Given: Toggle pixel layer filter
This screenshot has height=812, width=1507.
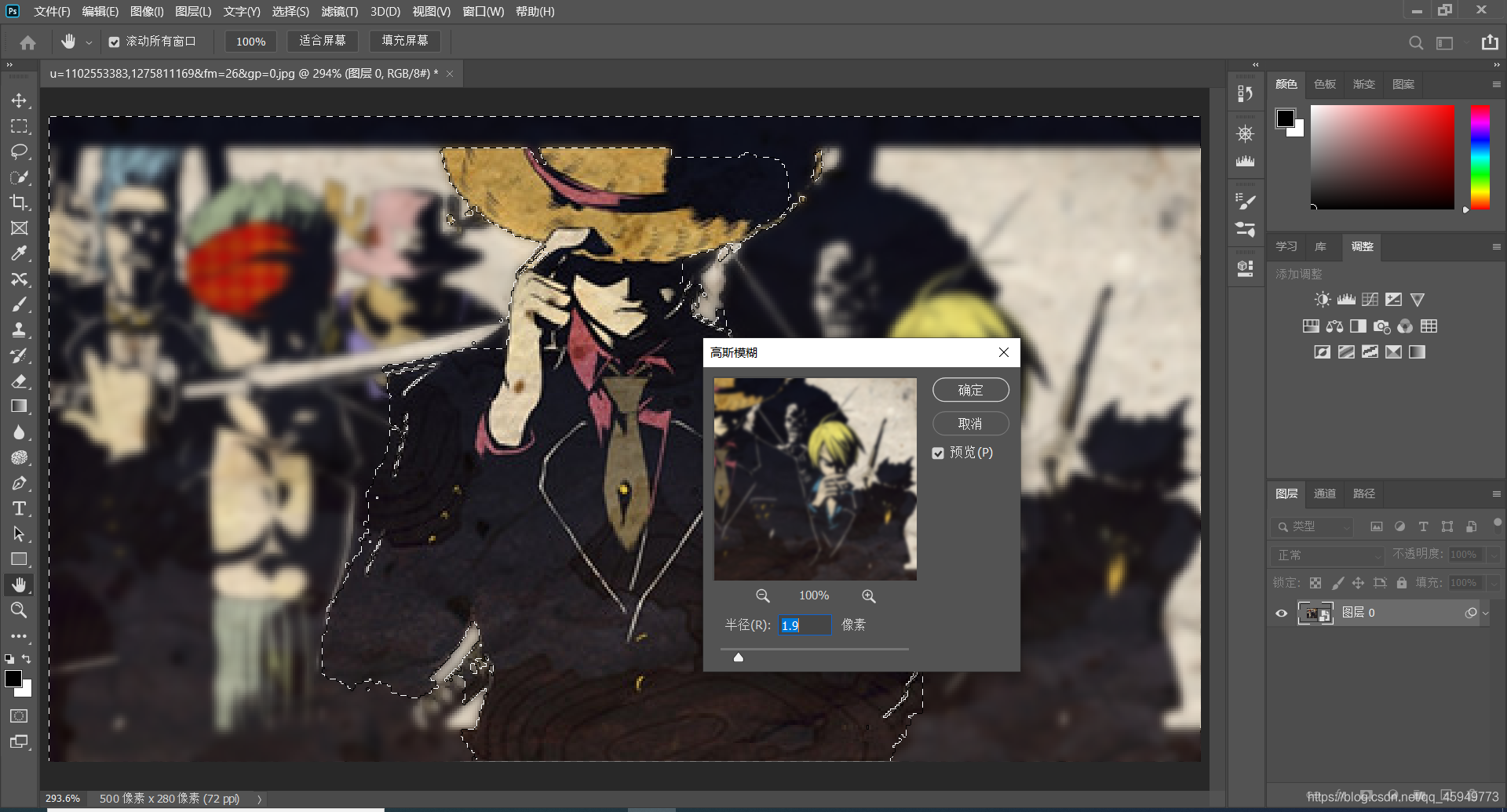Looking at the screenshot, I should coord(1377,526).
